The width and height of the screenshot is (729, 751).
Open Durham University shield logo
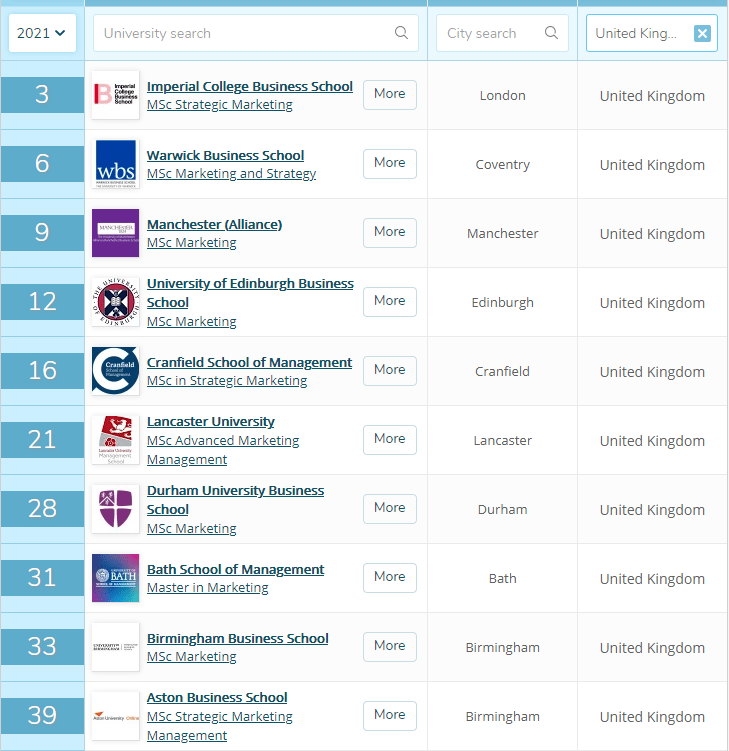point(115,509)
